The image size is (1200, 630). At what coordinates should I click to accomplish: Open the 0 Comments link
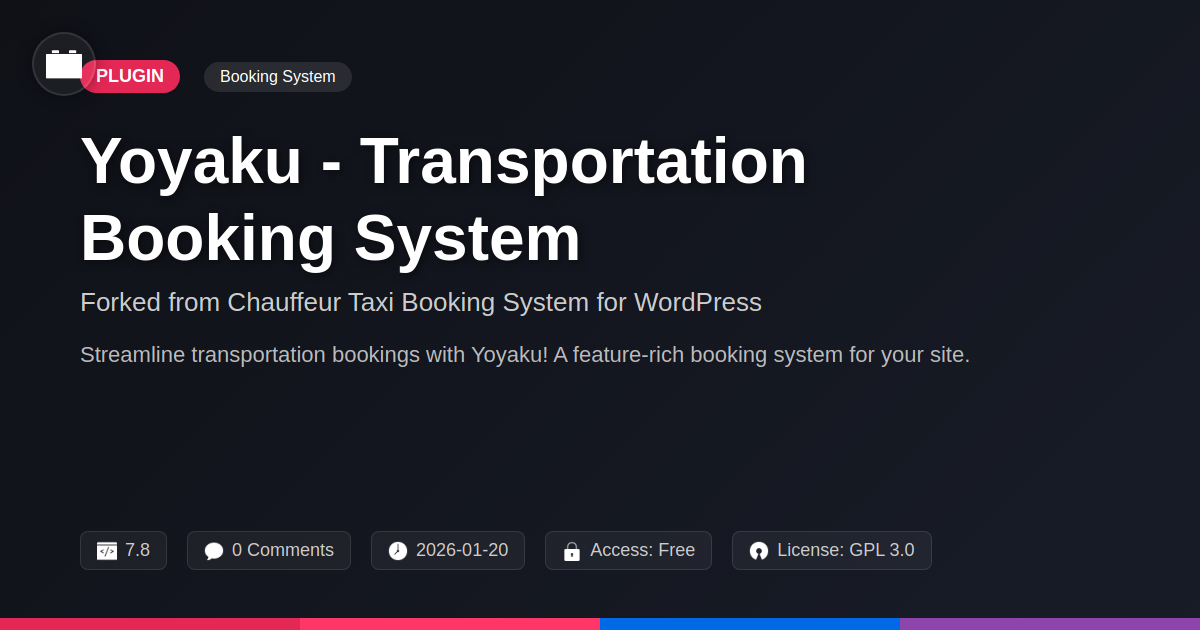click(283, 550)
